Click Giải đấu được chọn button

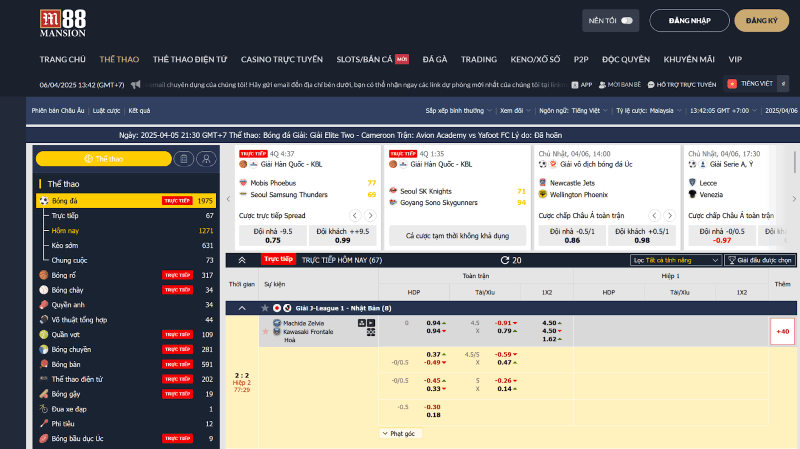pyautogui.click(x=759, y=260)
